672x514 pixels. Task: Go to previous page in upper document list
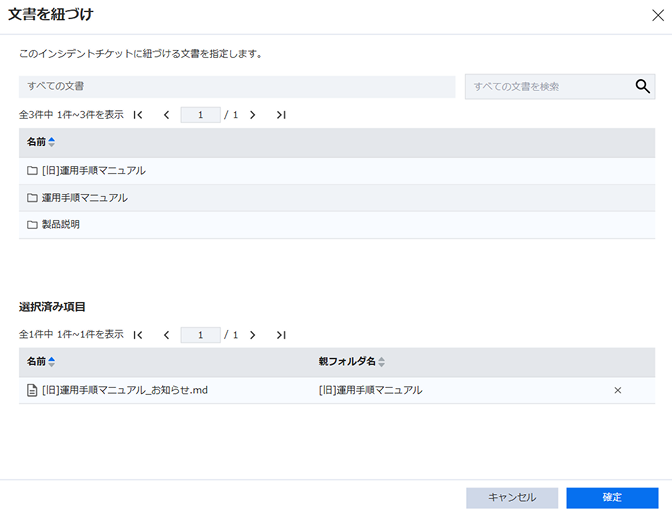pos(166,115)
